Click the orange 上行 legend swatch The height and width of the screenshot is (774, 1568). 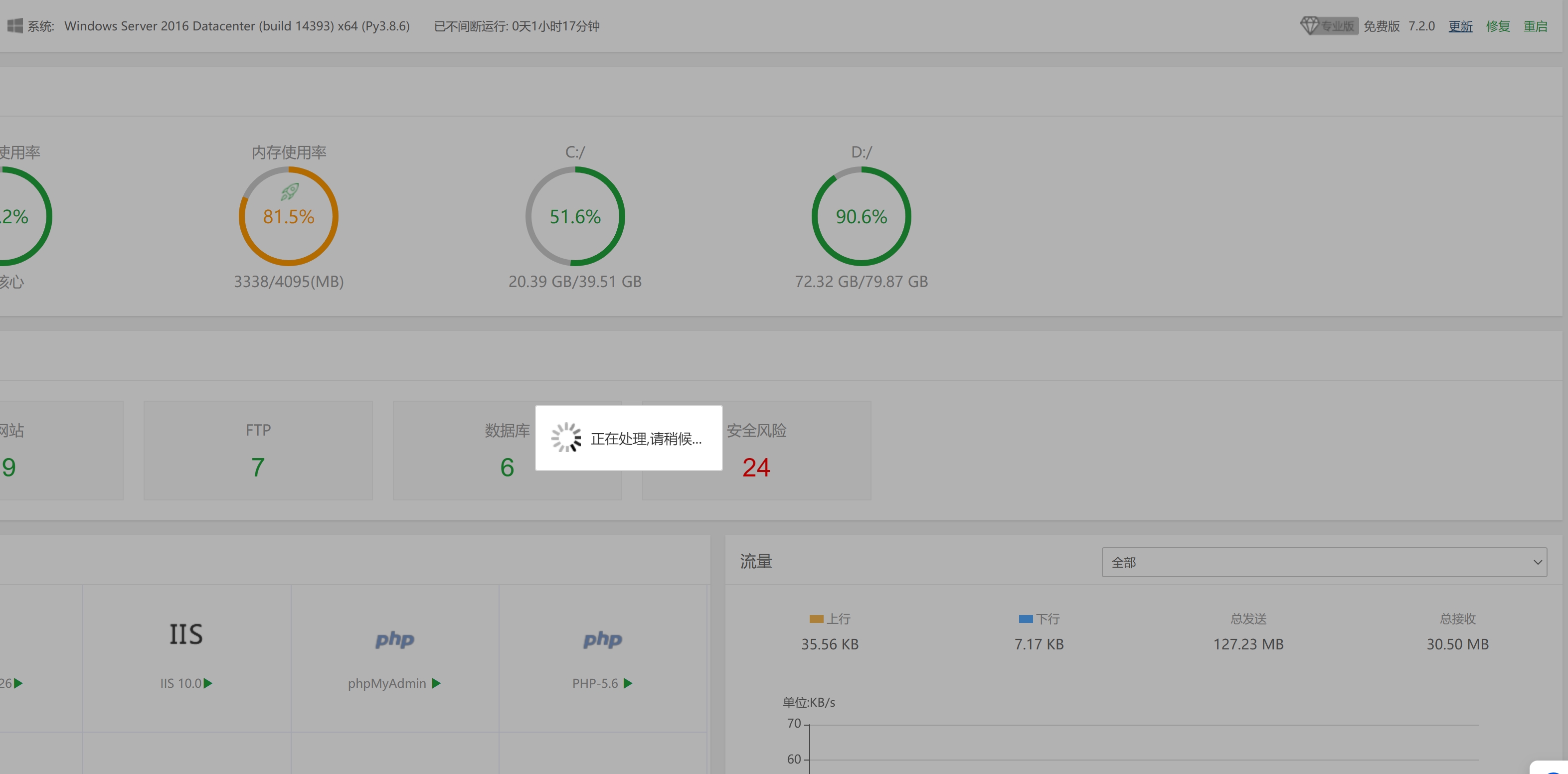[816, 619]
